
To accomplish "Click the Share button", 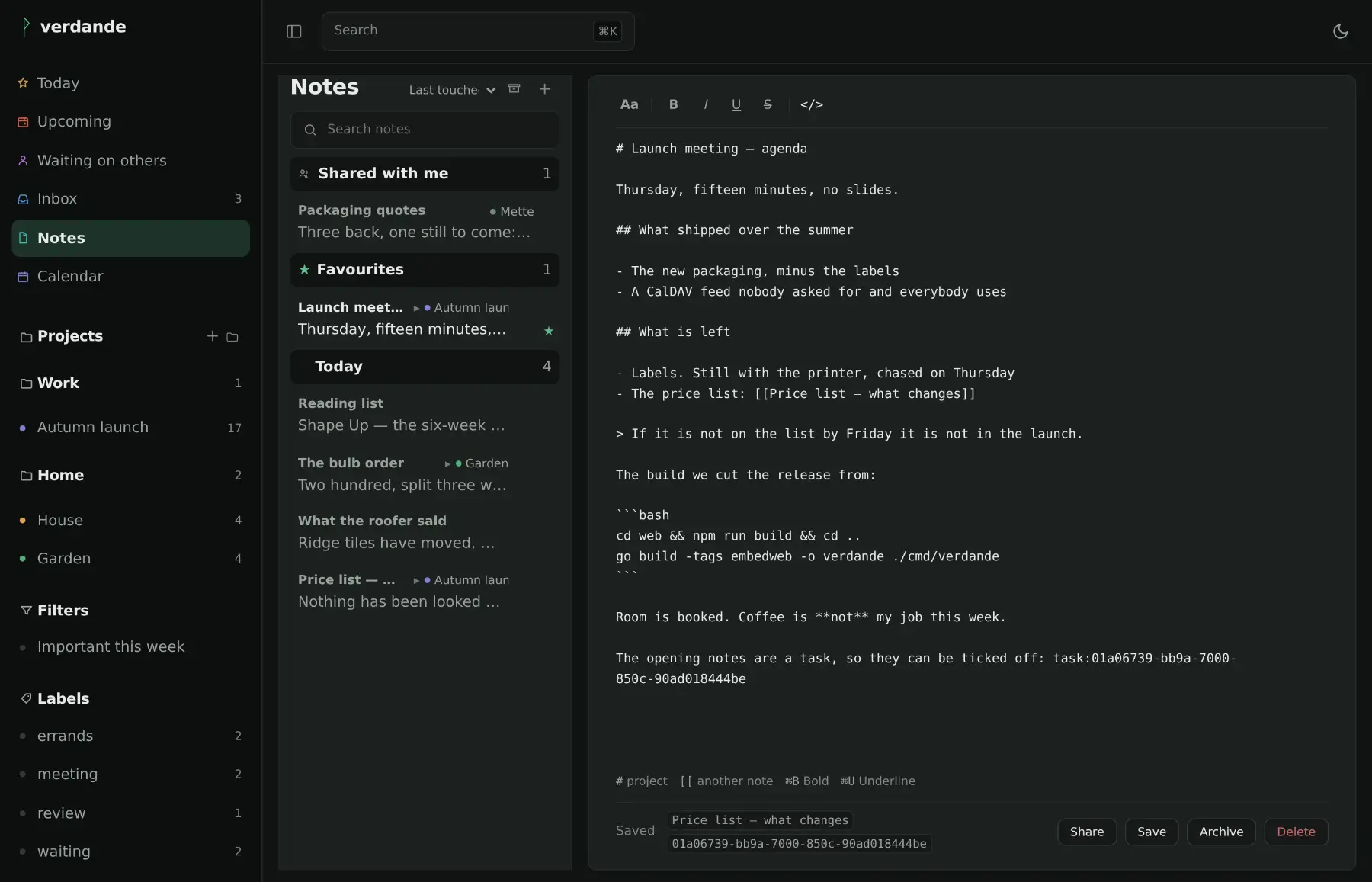I will [x=1087, y=832].
